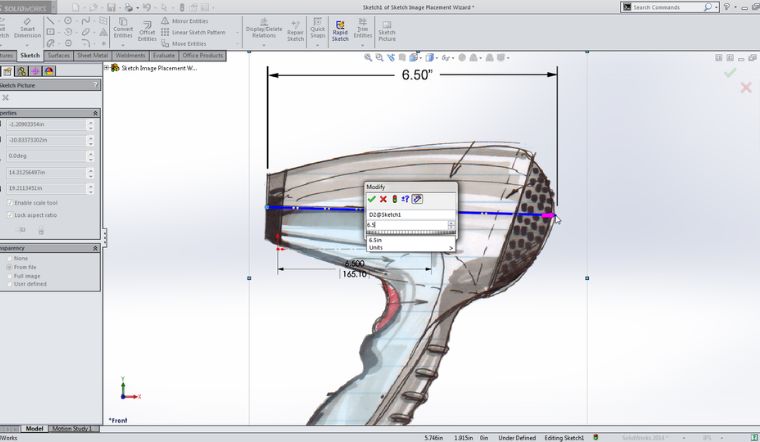Viewport: 760px width, 442px height.
Task: Toggle the Mark for drawing icon in Modify
Action: (417, 199)
